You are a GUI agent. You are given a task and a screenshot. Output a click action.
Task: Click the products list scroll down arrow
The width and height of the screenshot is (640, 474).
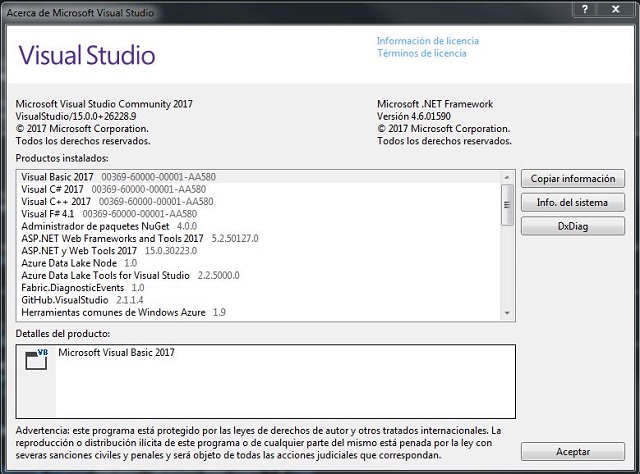click(x=507, y=313)
